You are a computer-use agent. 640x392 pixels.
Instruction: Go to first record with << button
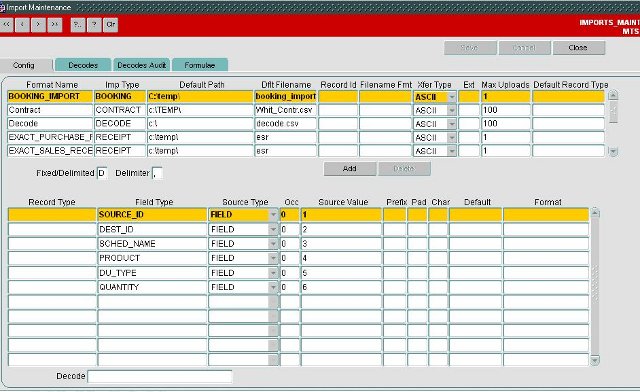click(x=6, y=24)
